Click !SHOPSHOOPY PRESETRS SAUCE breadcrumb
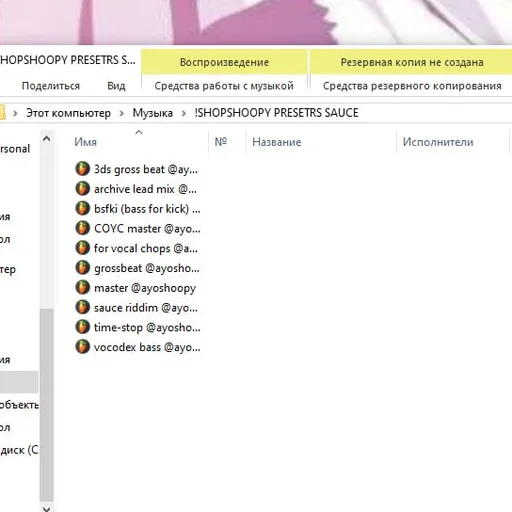This screenshot has height=512, width=512. point(276,113)
